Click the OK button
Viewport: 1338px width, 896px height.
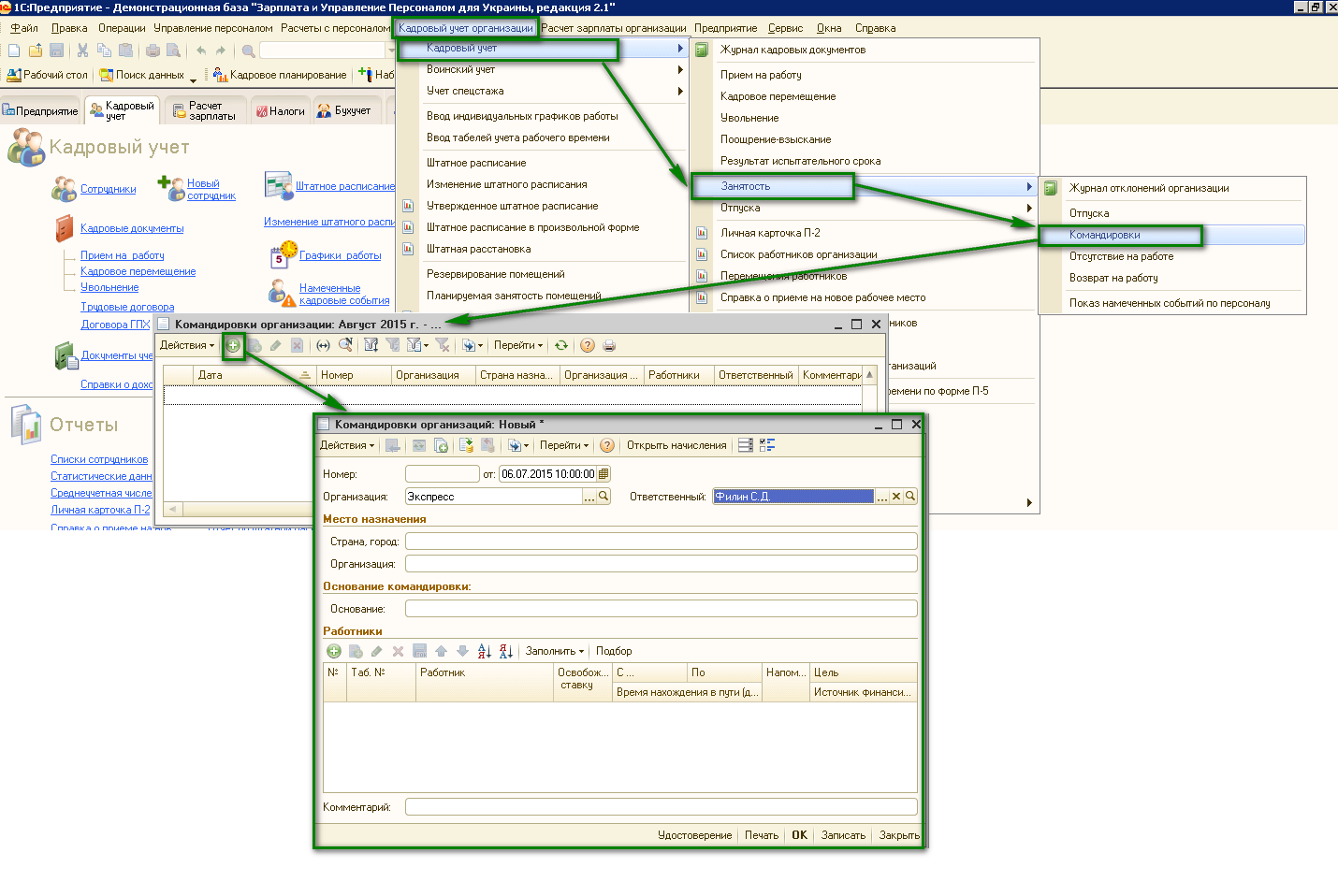pyautogui.click(x=799, y=835)
